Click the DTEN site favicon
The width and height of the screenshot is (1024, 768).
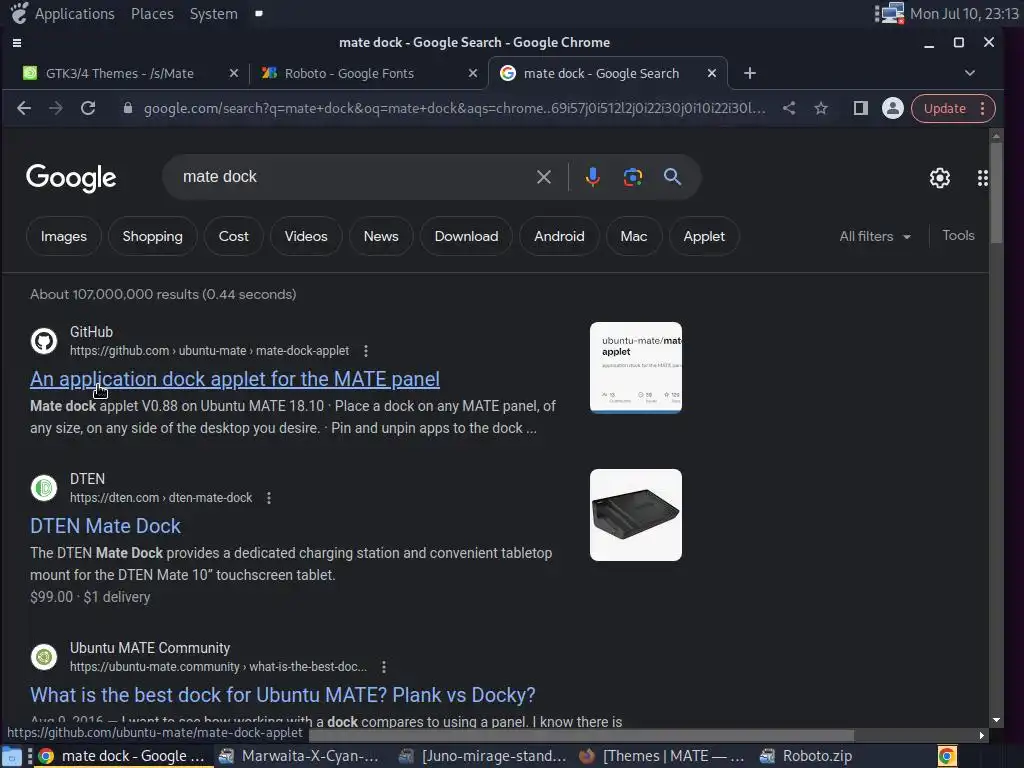click(x=44, y=488)
